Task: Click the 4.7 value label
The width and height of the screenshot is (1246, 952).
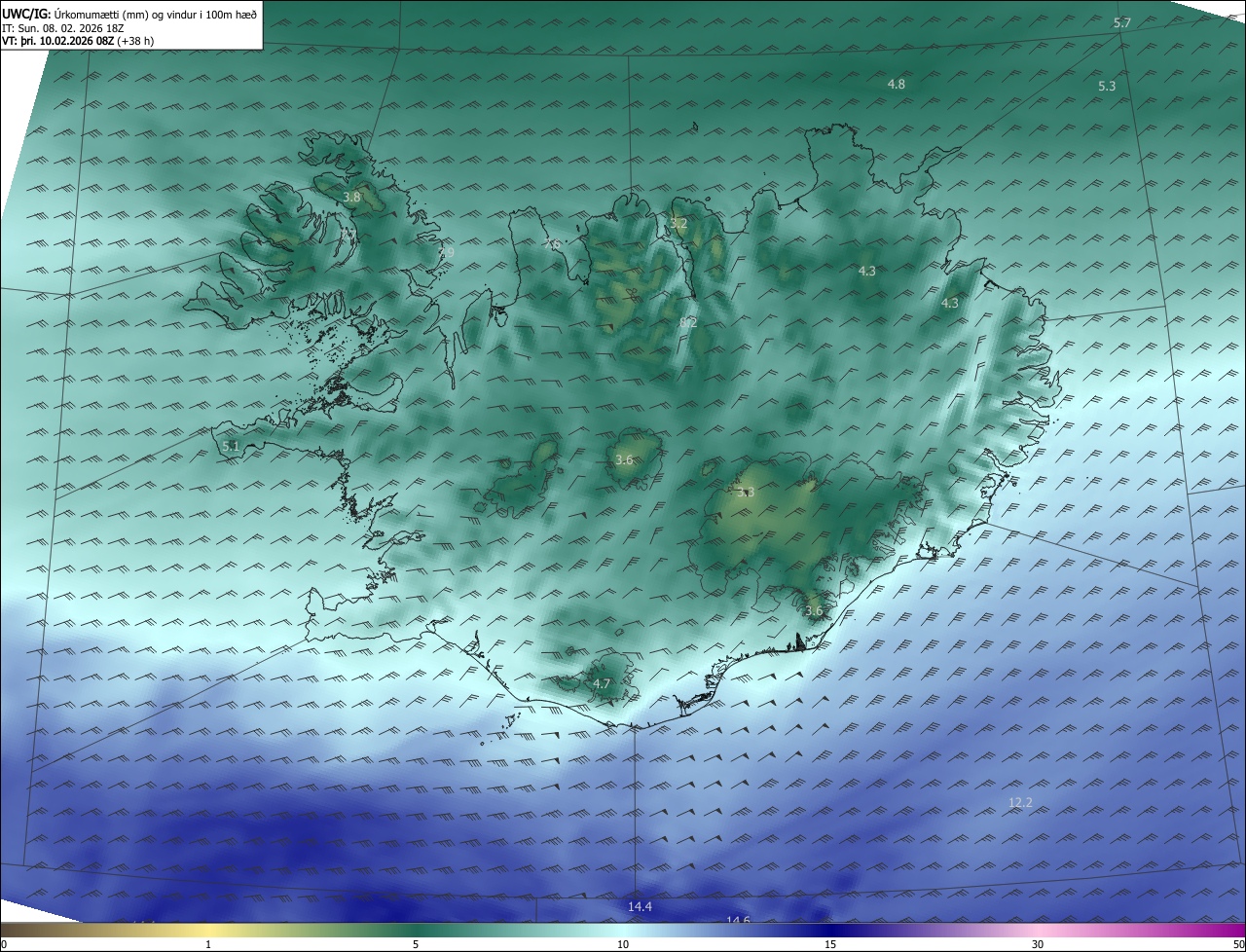Action: [602, 684]
